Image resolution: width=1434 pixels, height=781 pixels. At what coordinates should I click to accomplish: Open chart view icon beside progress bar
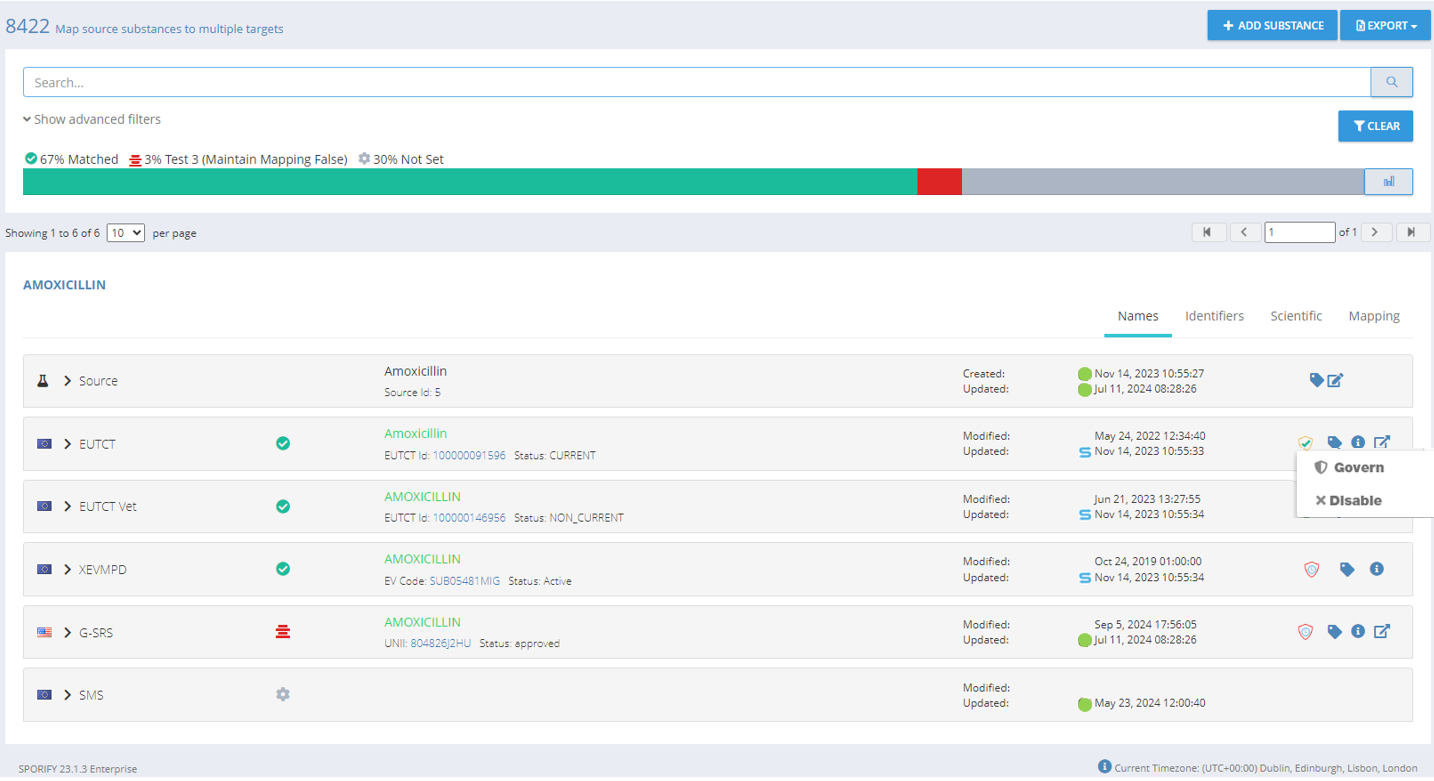1388,181
